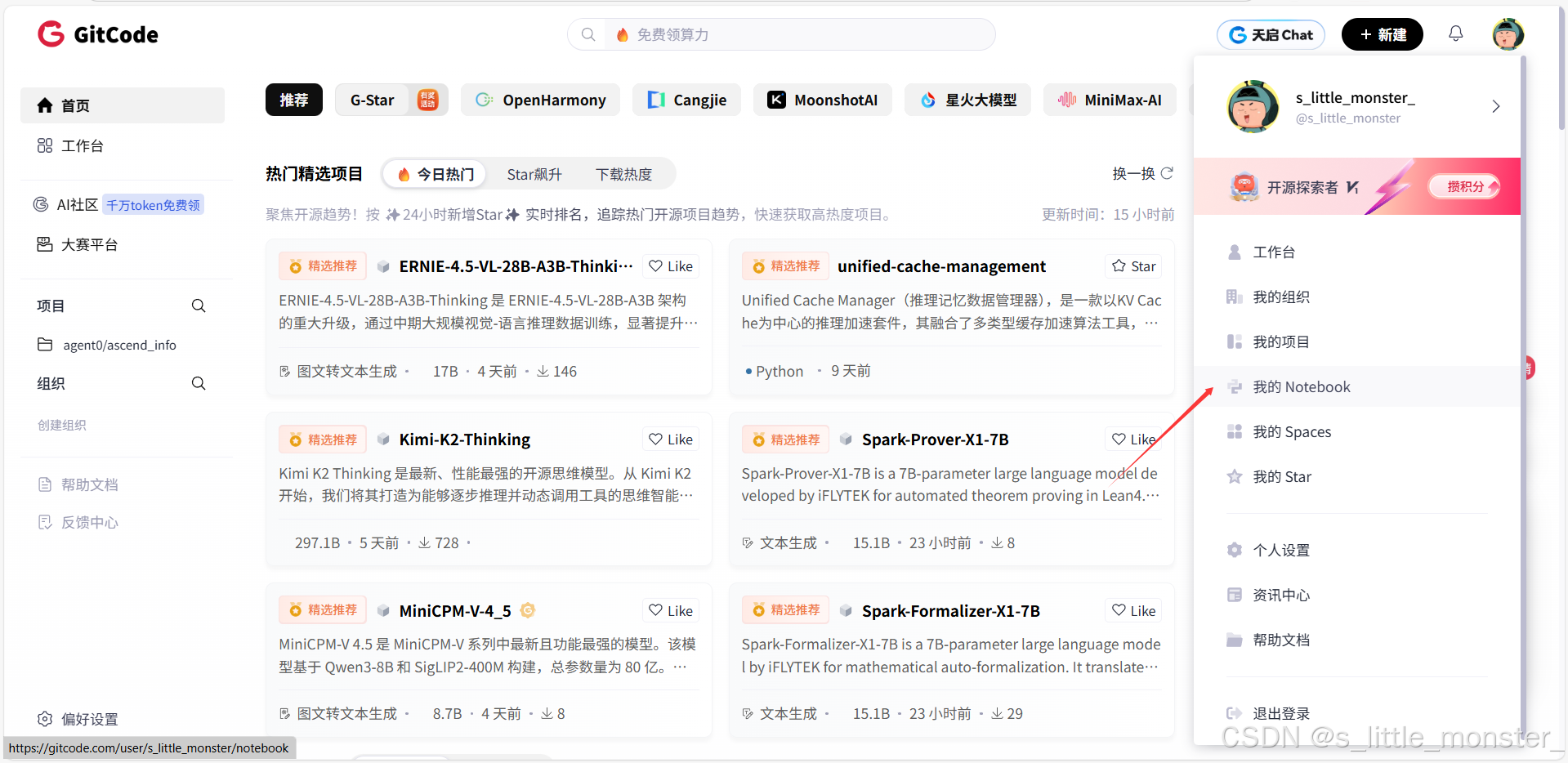
Task: Select the 推荐 category tab
Action: (294, 100)
